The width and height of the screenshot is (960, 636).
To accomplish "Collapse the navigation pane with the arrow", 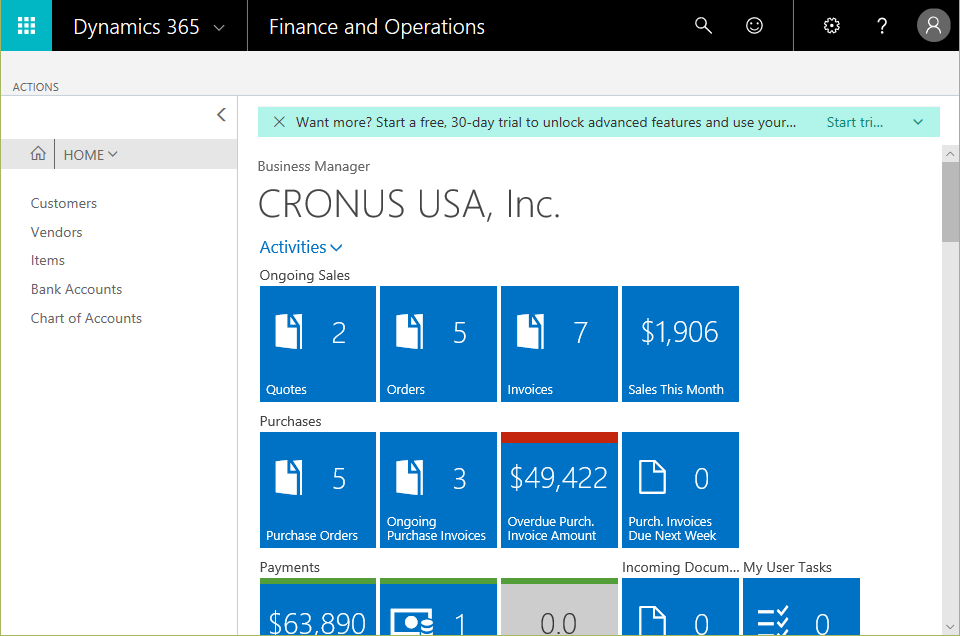I will (222, 114).
